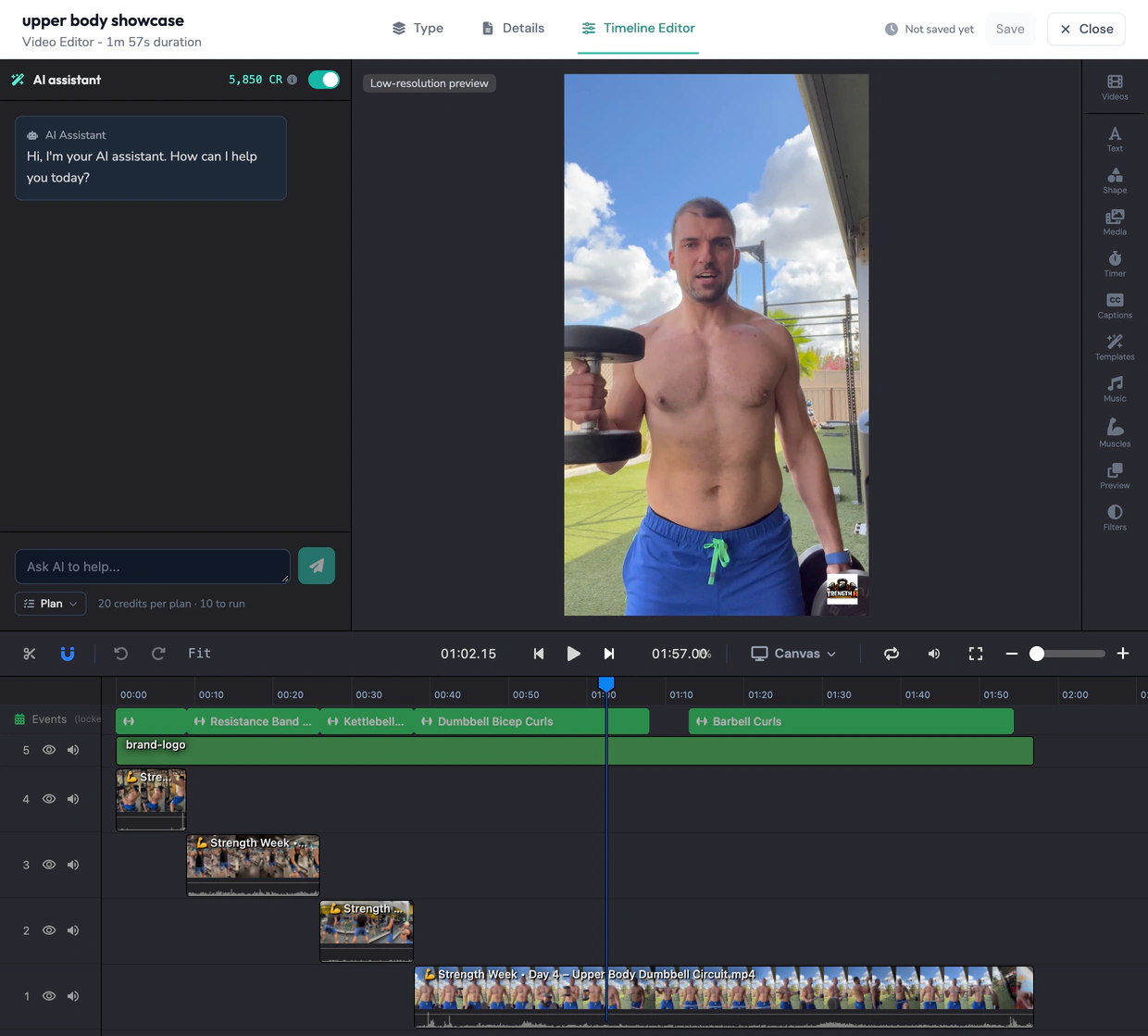Click the Fit timeline button
The image size is (1148, 1036).
pyautogui.click(x=199, y=654)
